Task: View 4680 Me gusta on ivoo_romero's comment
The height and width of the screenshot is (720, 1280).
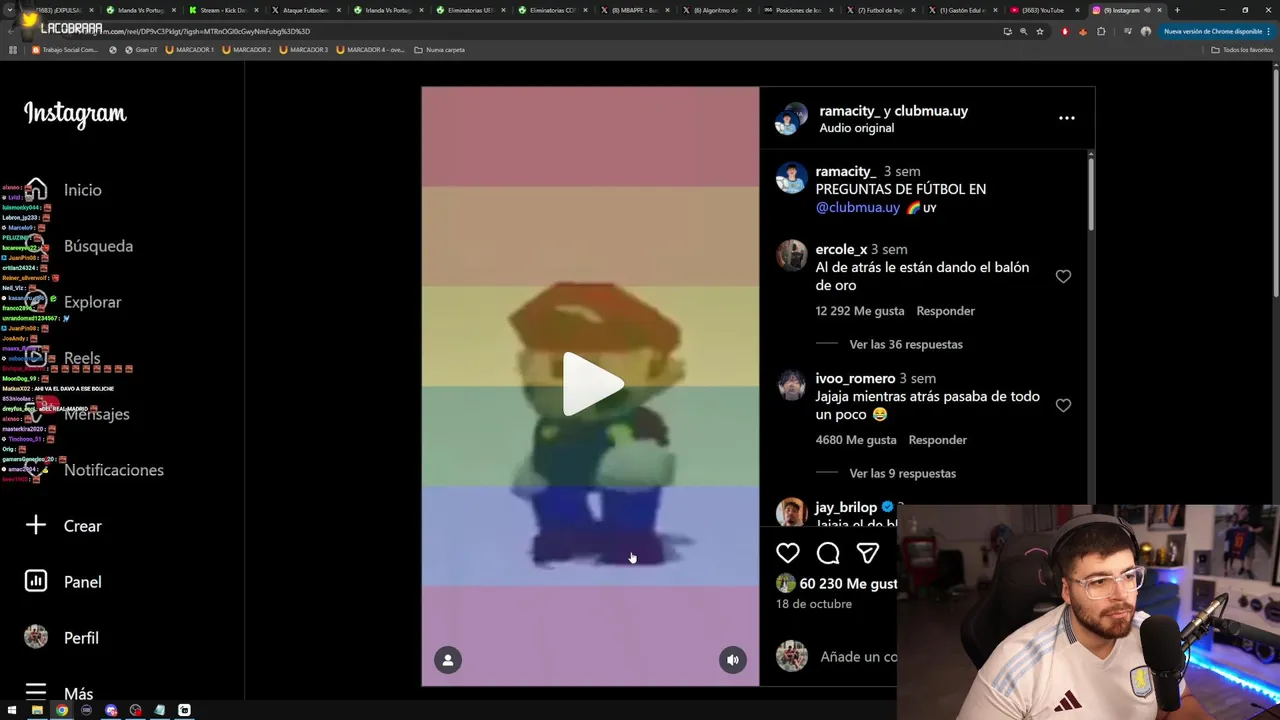Action: pyautogui.click(x=856, y=440)
